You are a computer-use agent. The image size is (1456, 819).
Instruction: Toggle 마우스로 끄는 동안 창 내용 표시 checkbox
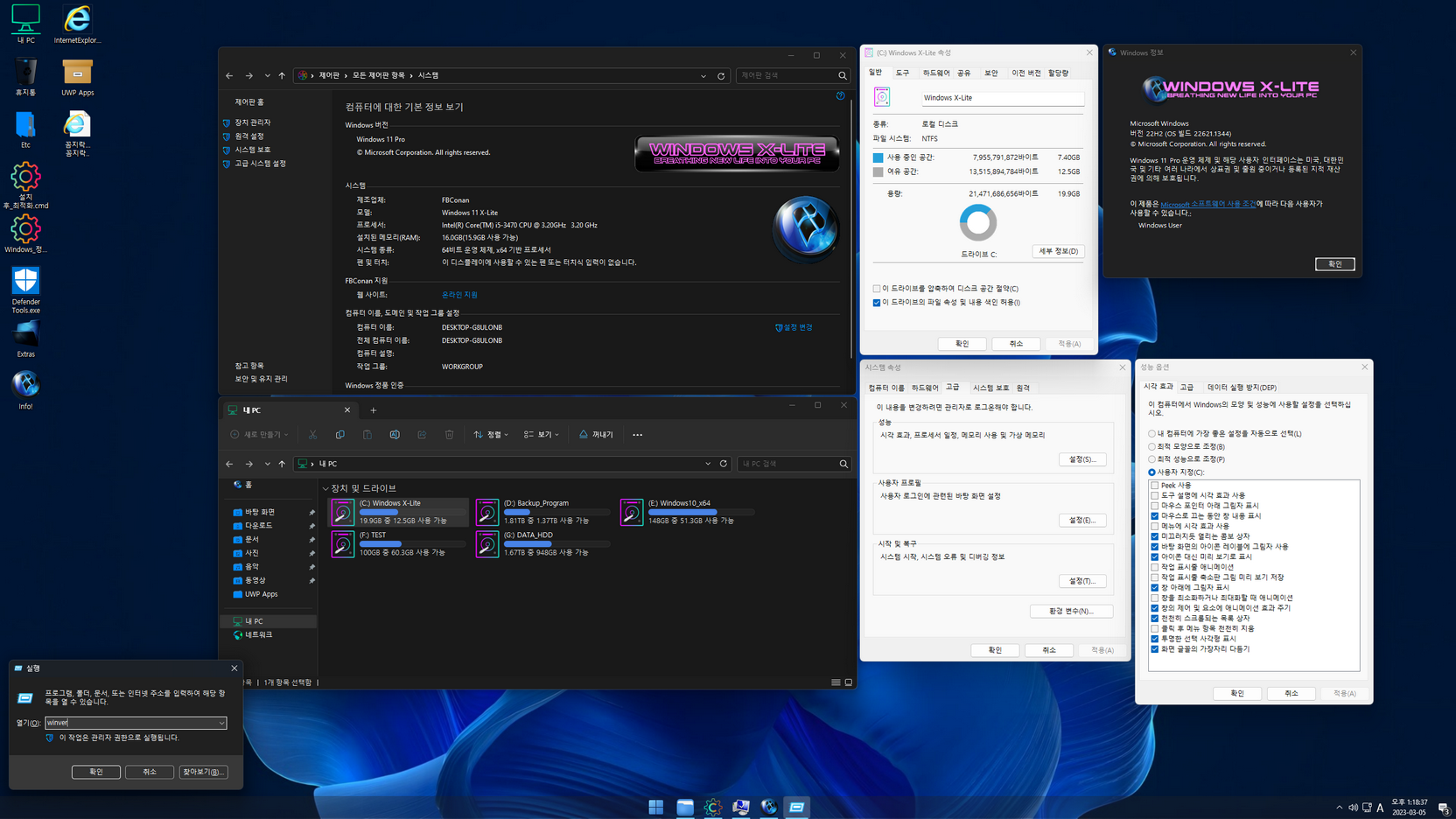1155,516
